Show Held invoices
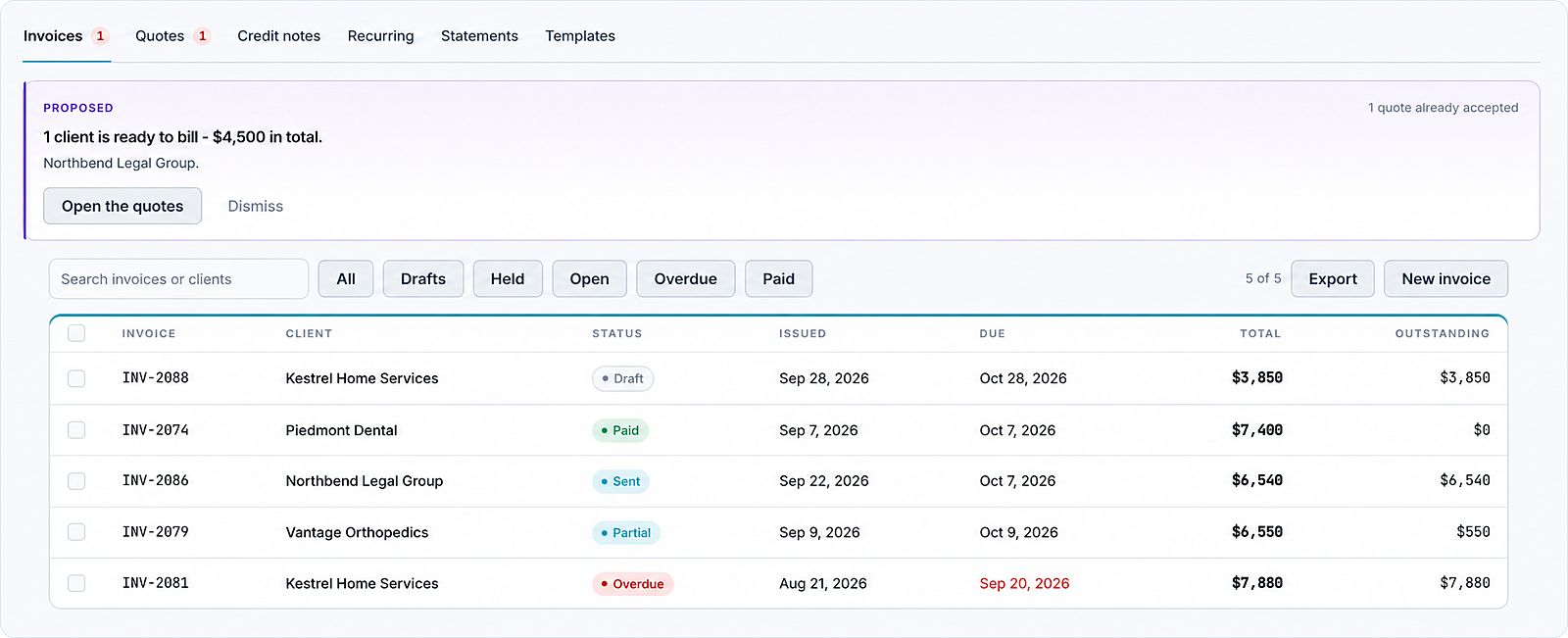1568x638 pixels. [x=508, y=279]
